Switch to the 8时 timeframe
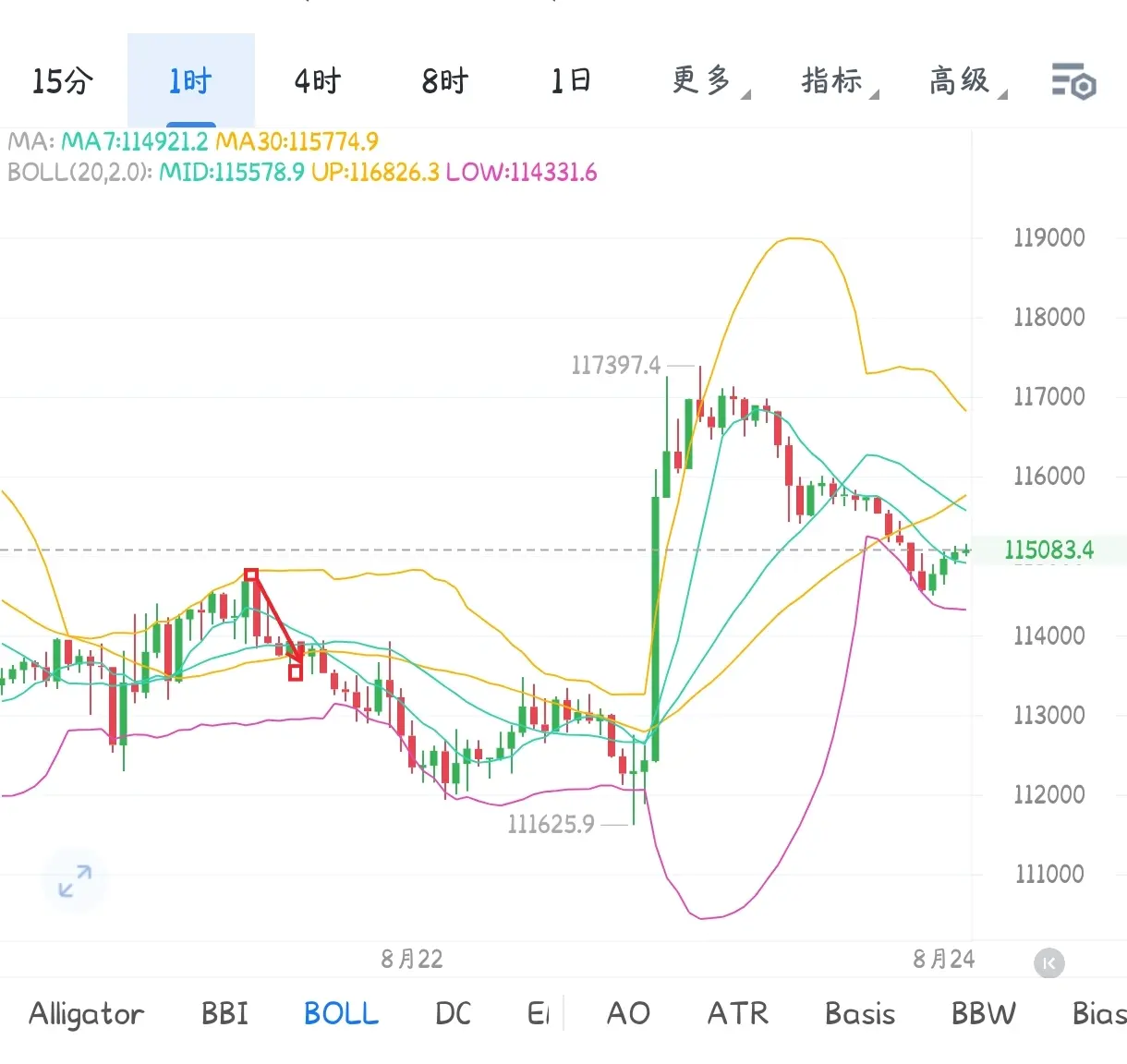This screenshot has height=1064, width=1127. (x=445, y=81)
